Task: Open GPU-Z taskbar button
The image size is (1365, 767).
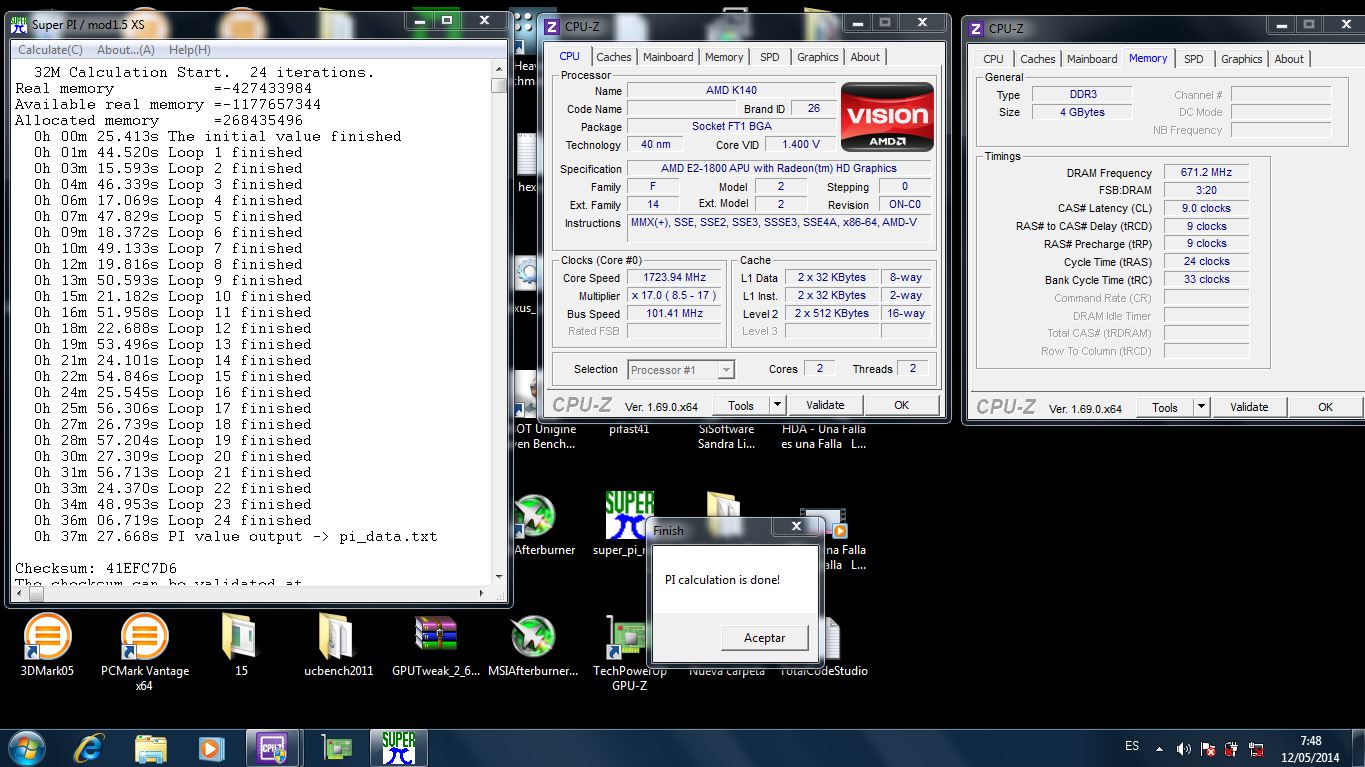Action: (x=336, y=747)
